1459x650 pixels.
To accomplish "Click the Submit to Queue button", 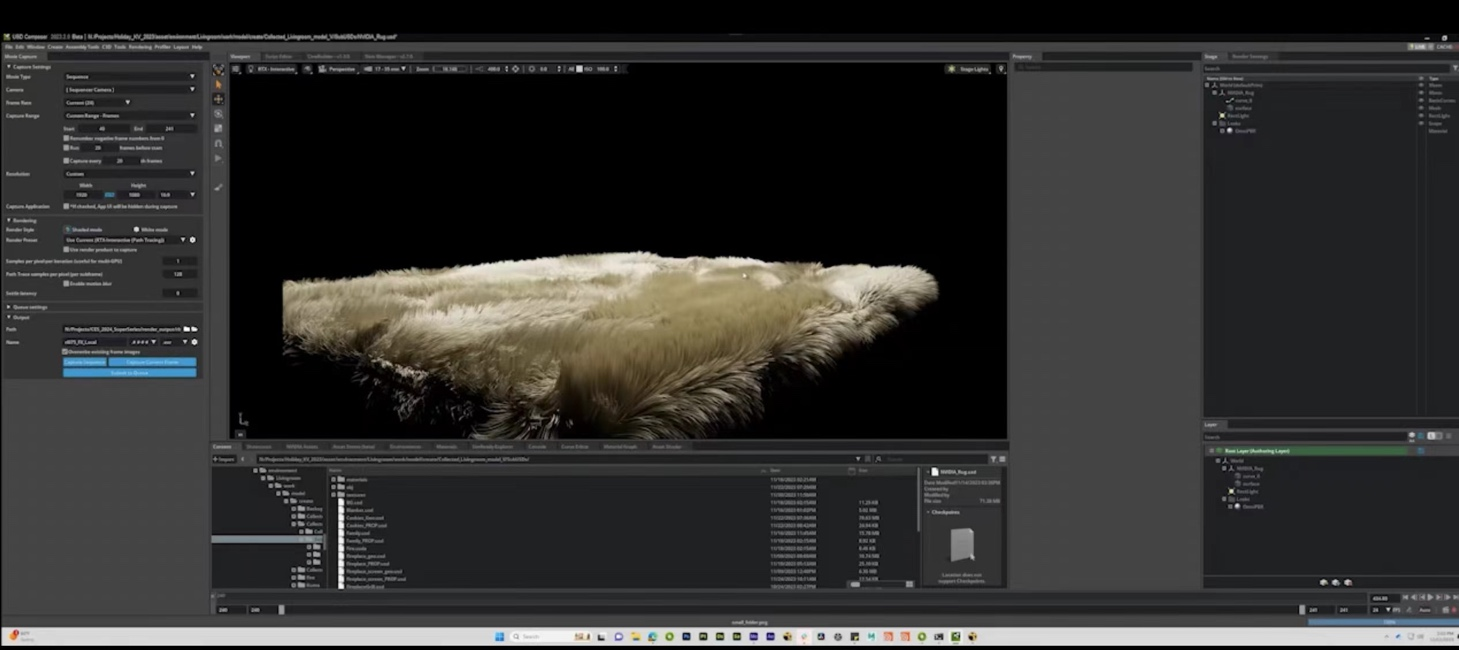I will [130, 373].
